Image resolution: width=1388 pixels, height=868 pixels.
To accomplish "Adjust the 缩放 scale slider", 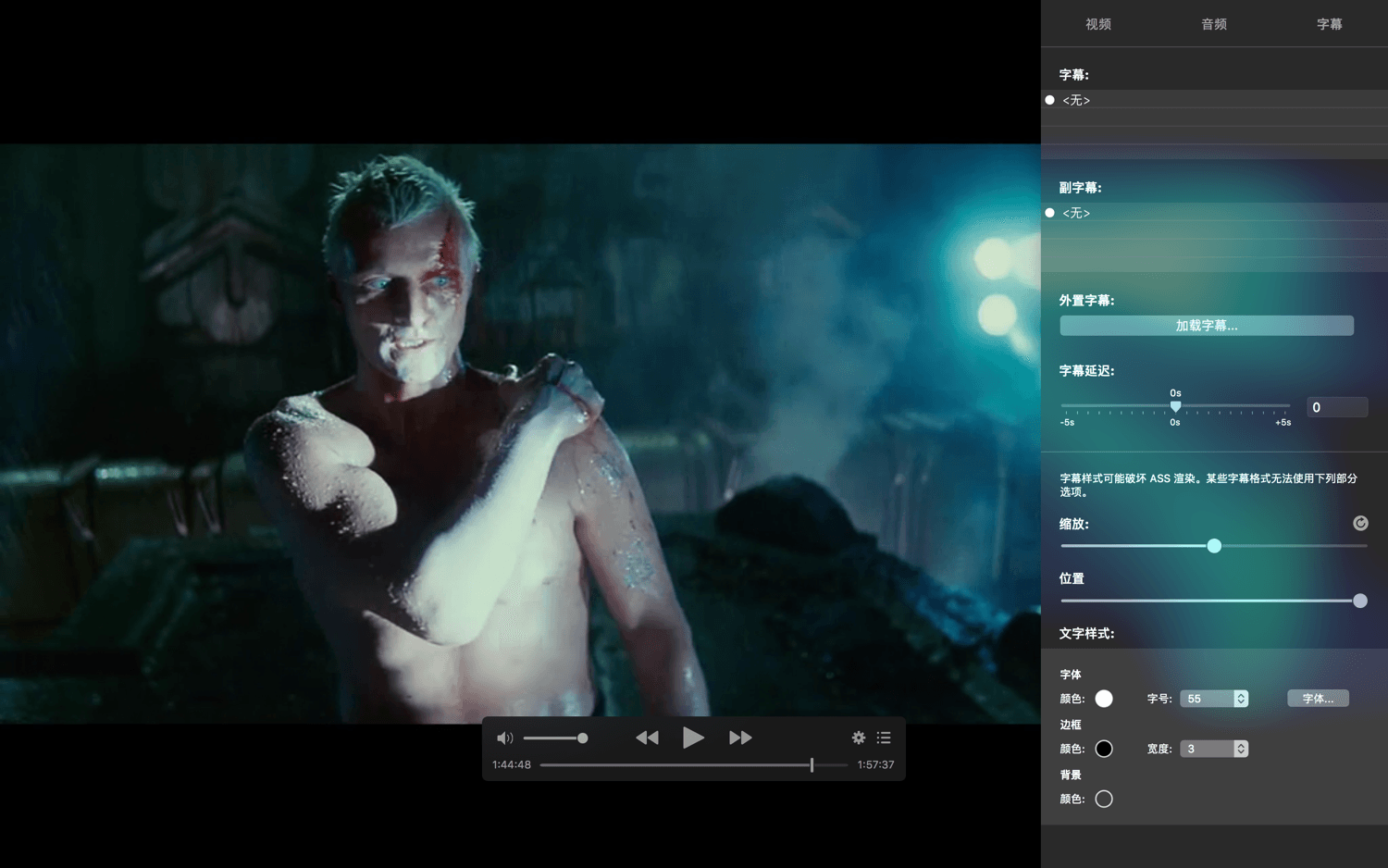I will pos(1214,546).
